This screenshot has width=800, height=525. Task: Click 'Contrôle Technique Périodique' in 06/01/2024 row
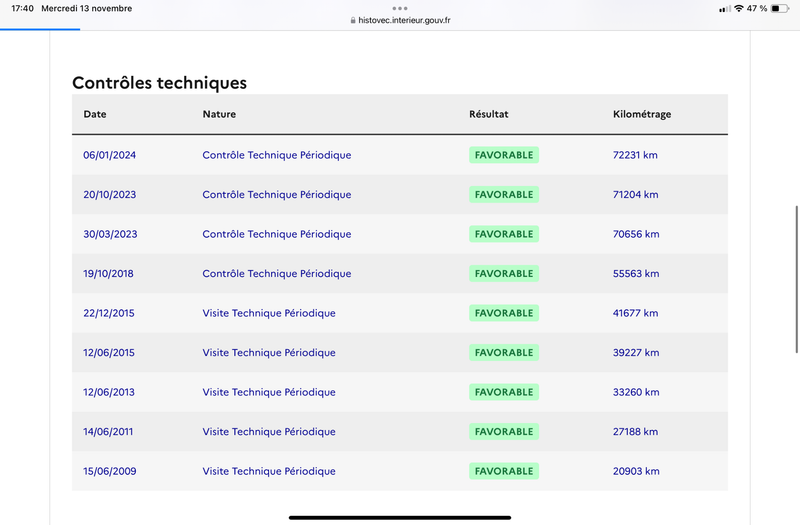pos(277,155)
